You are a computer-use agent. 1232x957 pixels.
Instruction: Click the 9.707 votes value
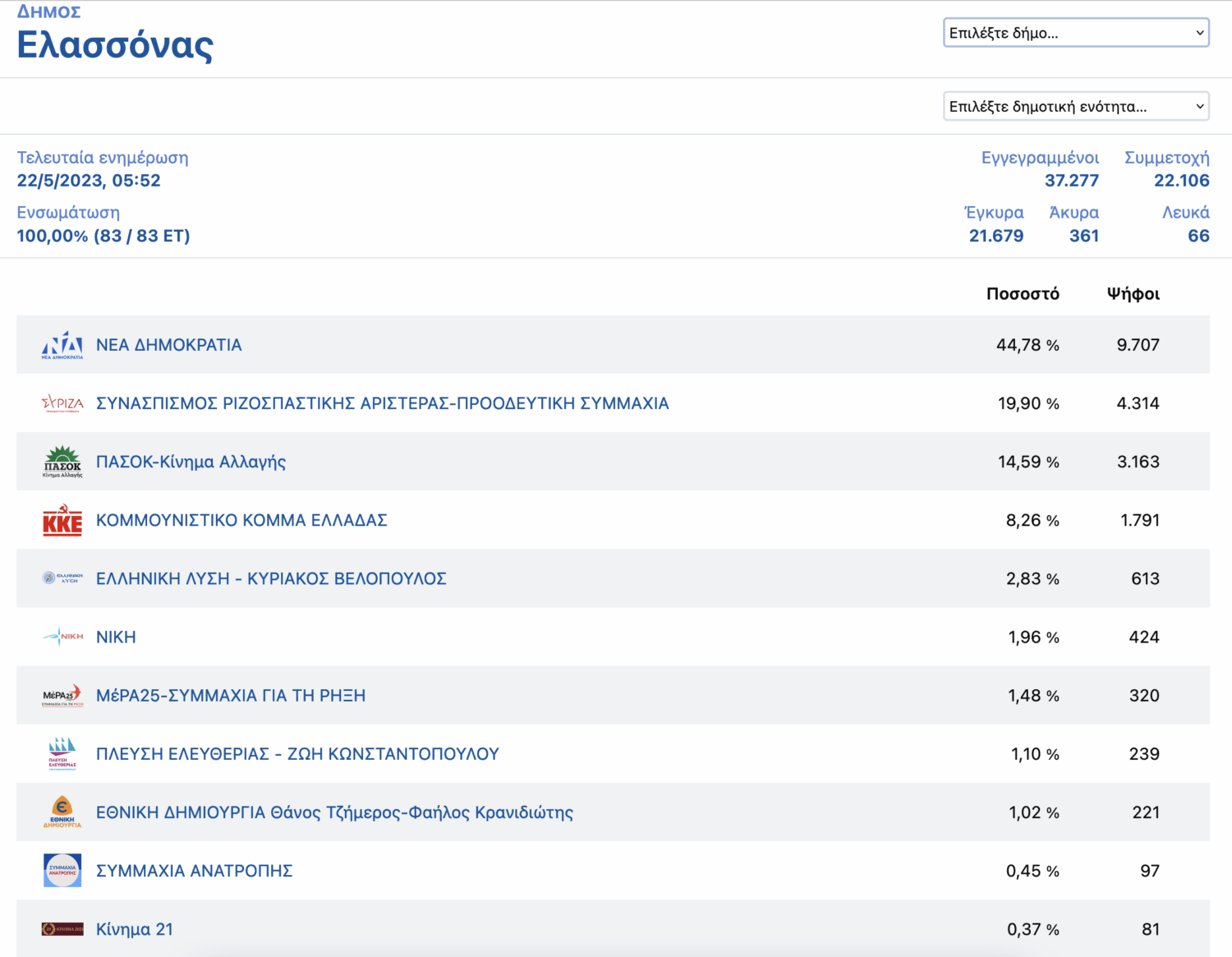click(x=1138, y=345)
